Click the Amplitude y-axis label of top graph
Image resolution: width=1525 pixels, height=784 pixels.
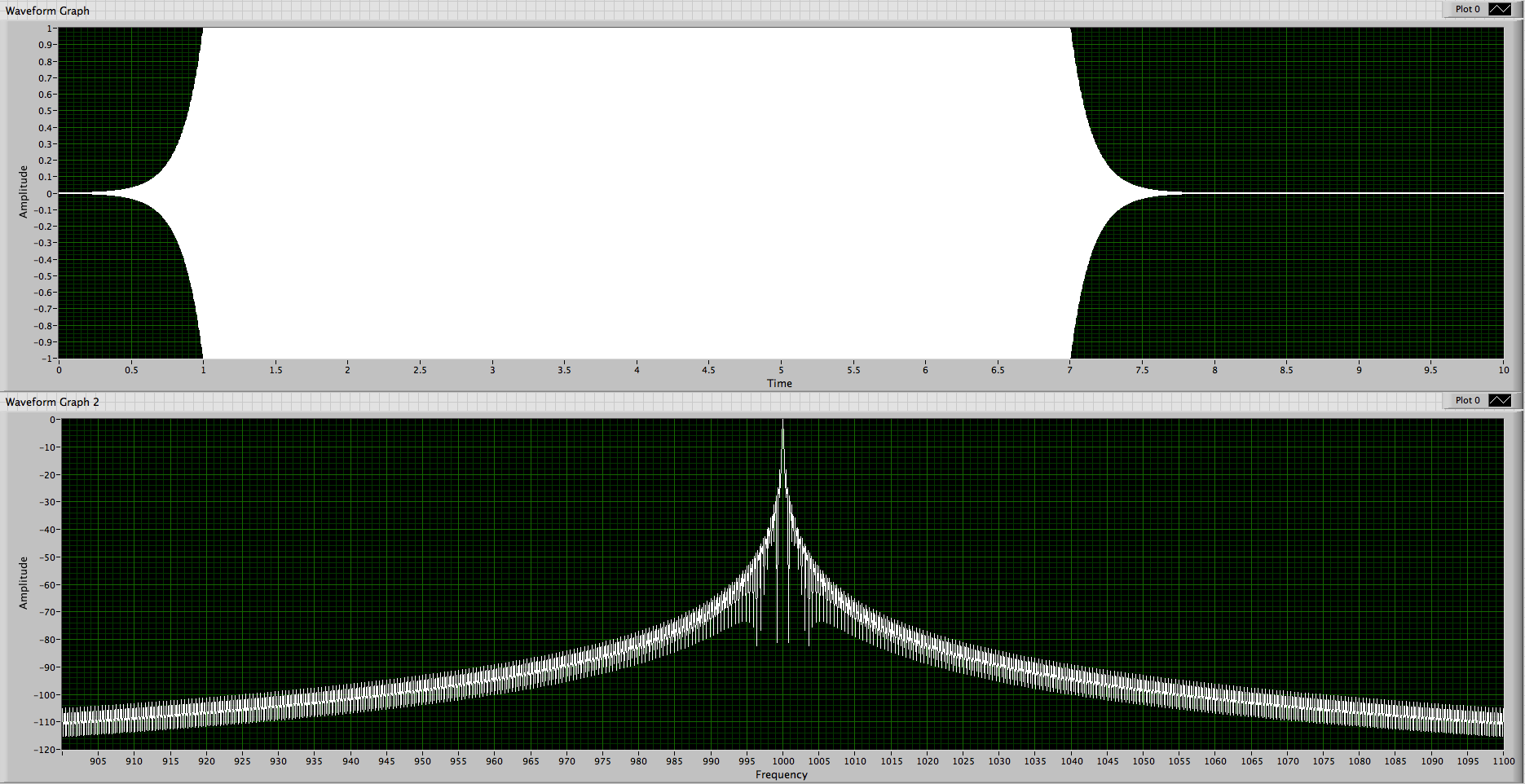(23, 192)
